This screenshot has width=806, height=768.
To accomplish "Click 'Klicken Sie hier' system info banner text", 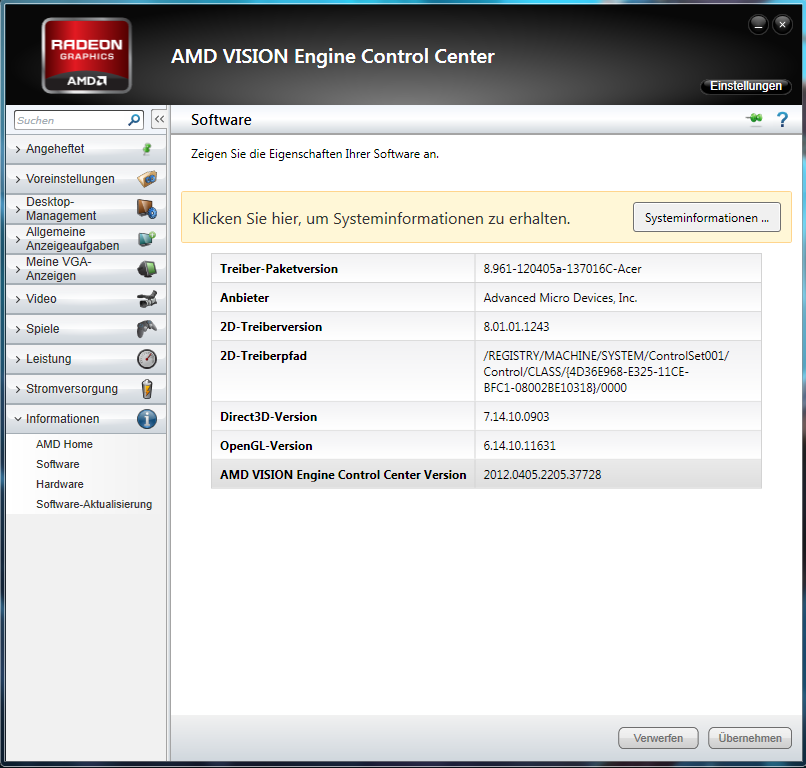I will [381, 218].
